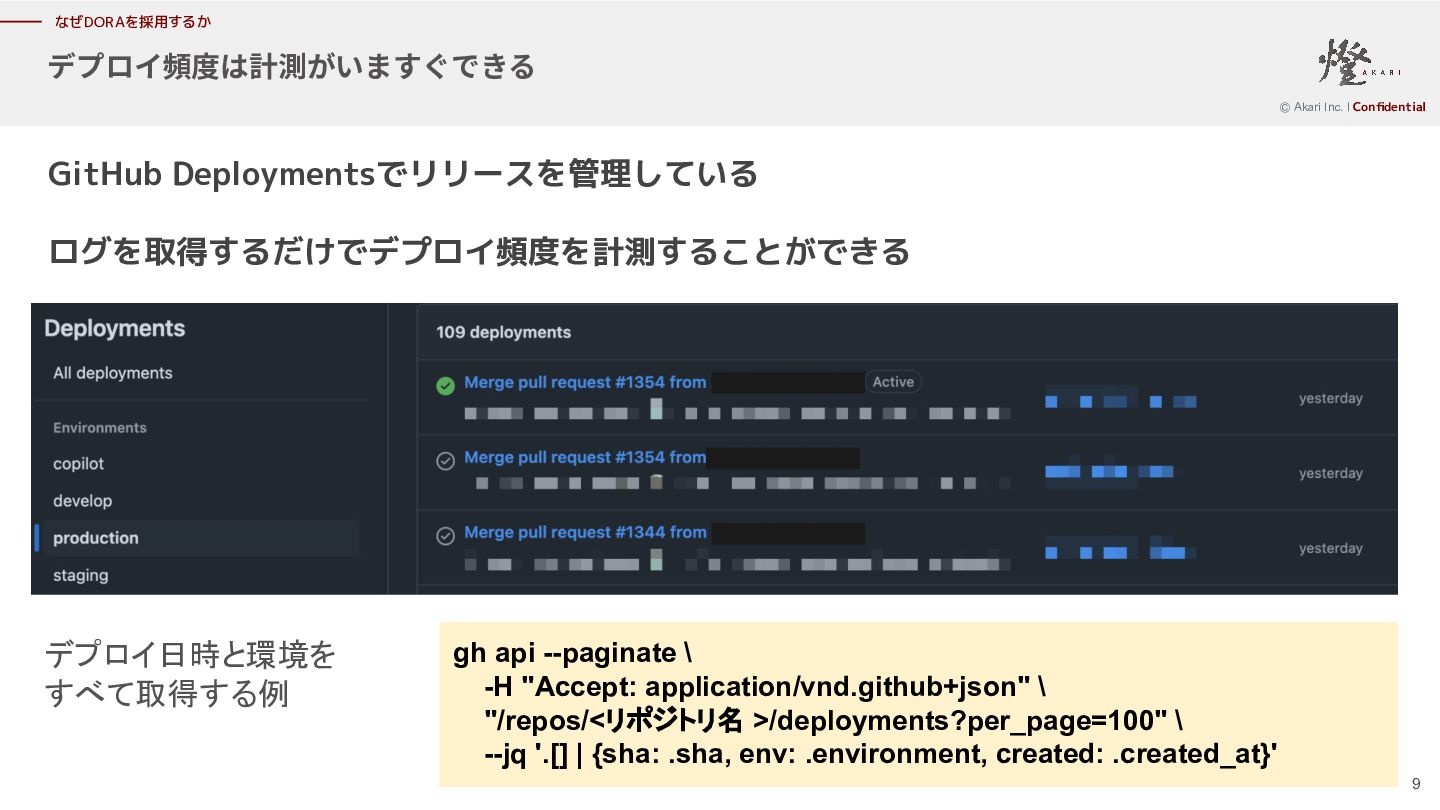Click the Active status badge

[893, 382]
